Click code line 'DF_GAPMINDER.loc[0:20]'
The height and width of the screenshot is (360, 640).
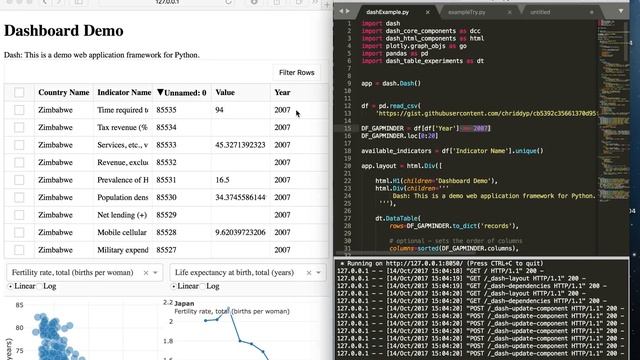pos(399,136)
